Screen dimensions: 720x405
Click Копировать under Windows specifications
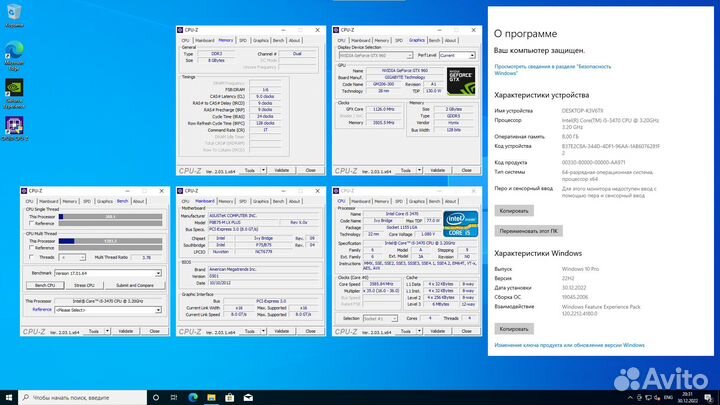514,329
